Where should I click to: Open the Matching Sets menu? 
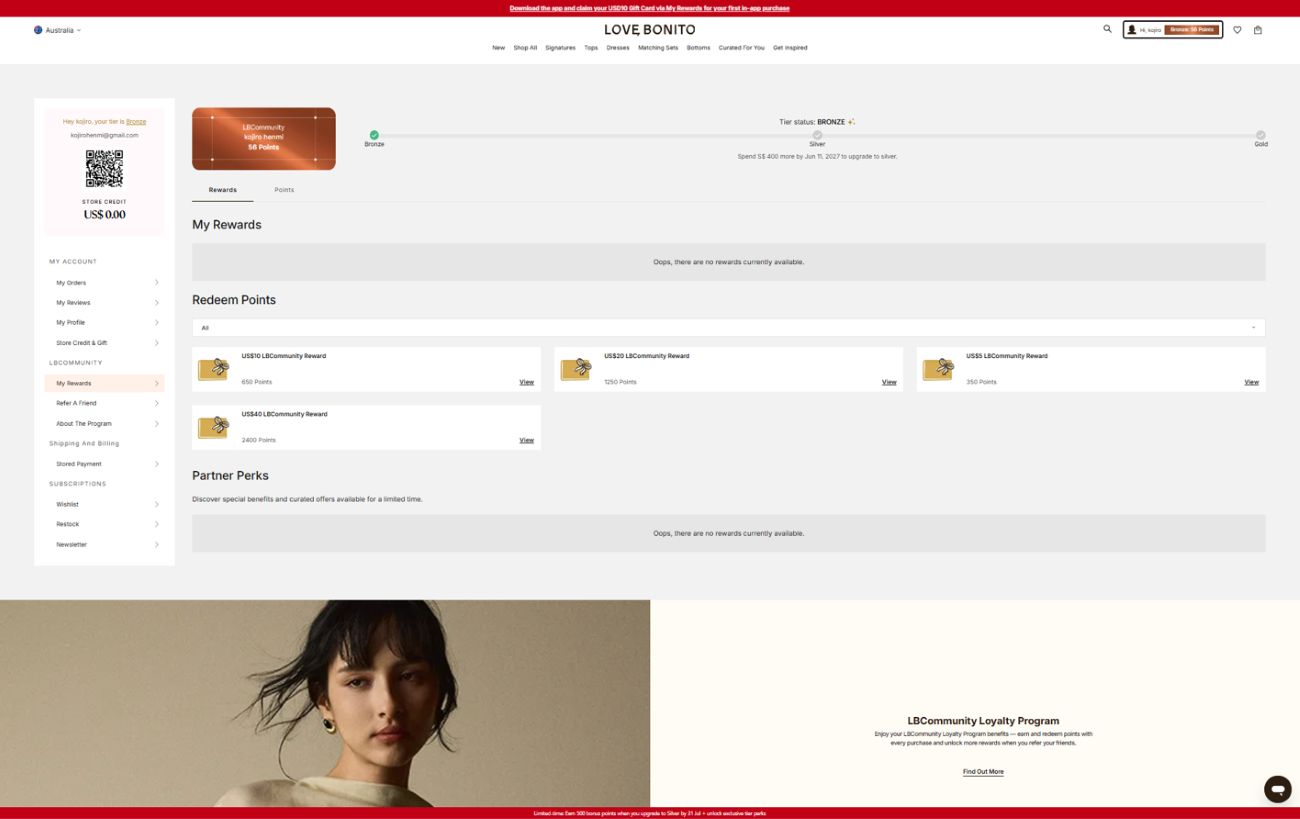(x=658, y=48)
